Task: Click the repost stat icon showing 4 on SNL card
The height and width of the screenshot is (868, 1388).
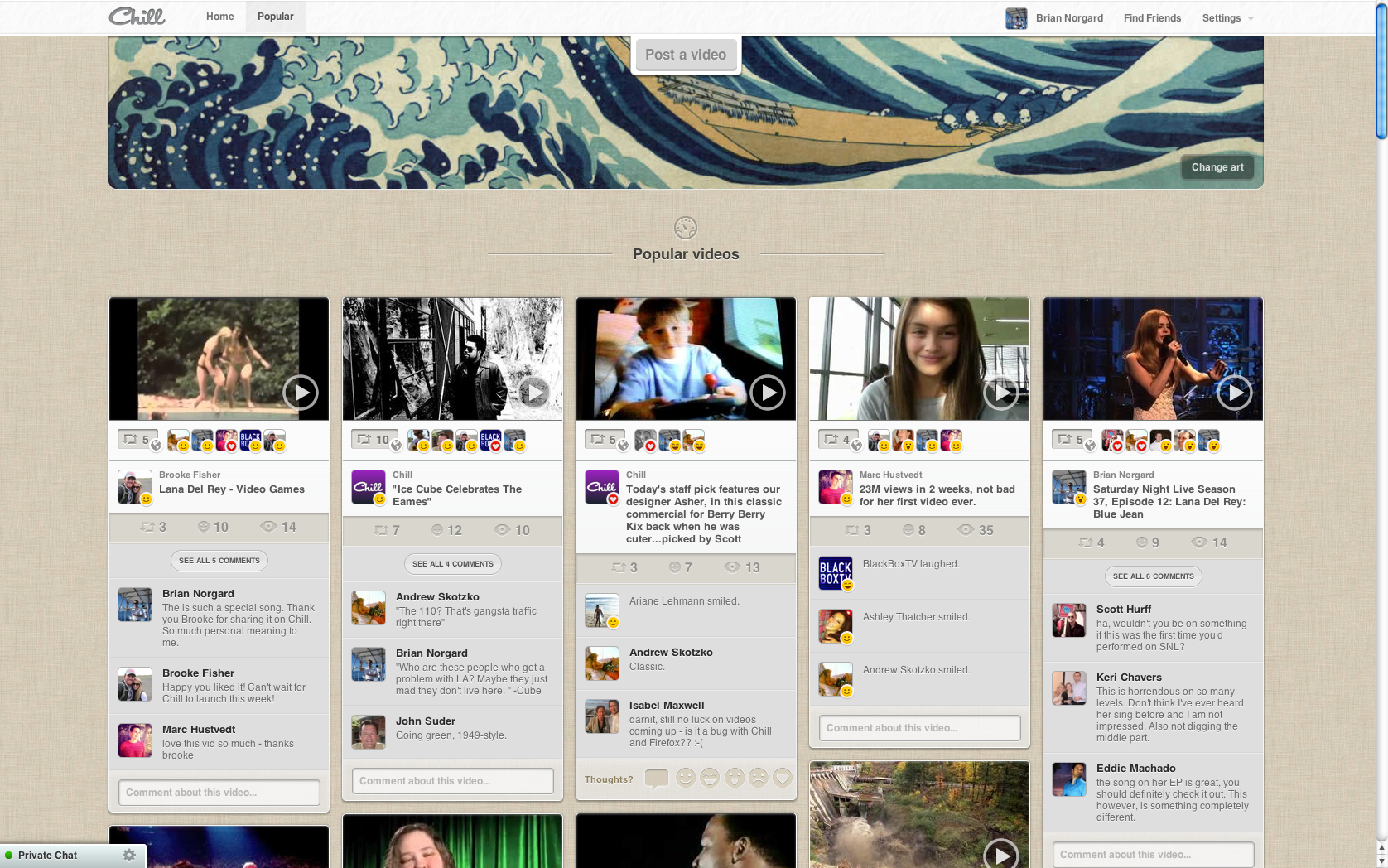Action: click(x=1086, y=542)
